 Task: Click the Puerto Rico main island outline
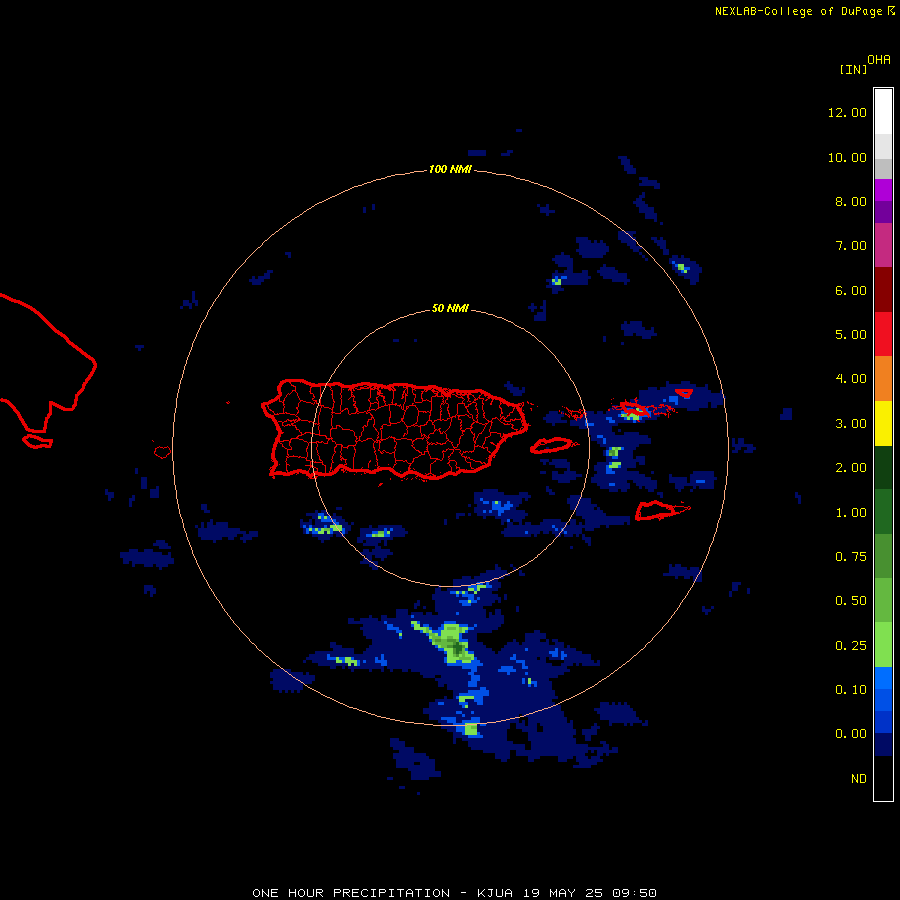pos(395,429)
